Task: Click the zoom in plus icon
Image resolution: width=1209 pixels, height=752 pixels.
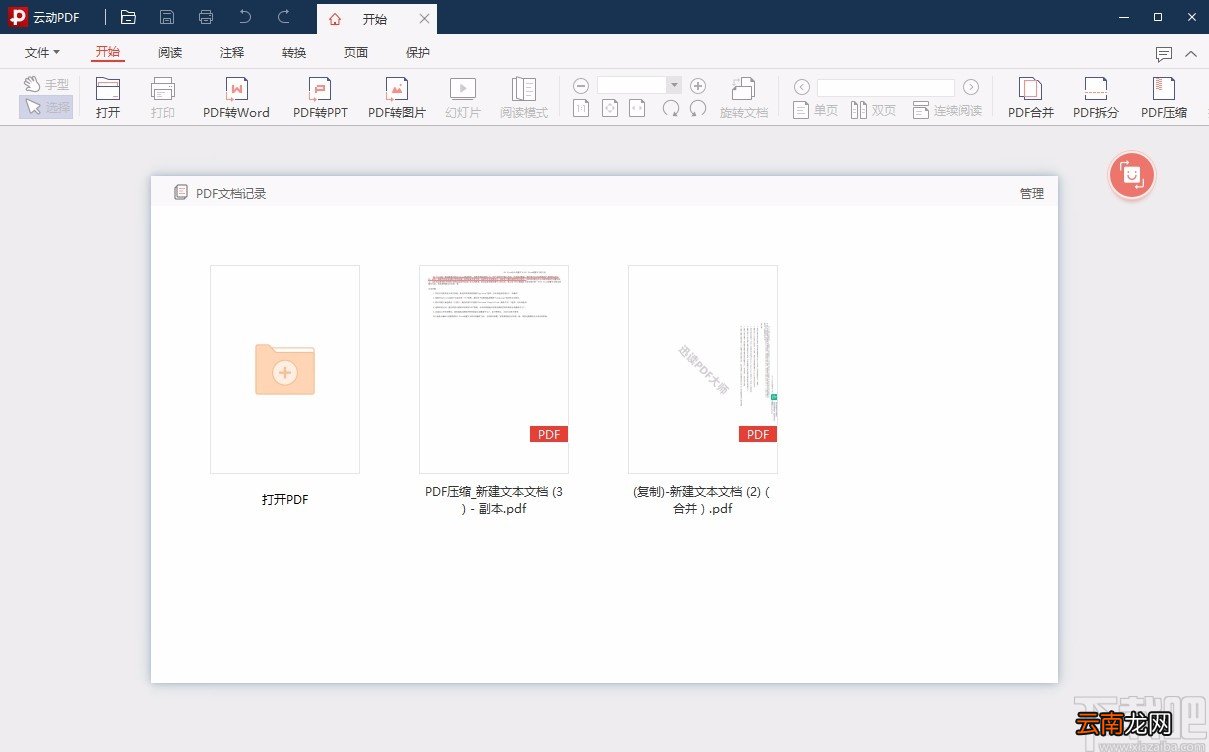Action: [x=698, y=86]
